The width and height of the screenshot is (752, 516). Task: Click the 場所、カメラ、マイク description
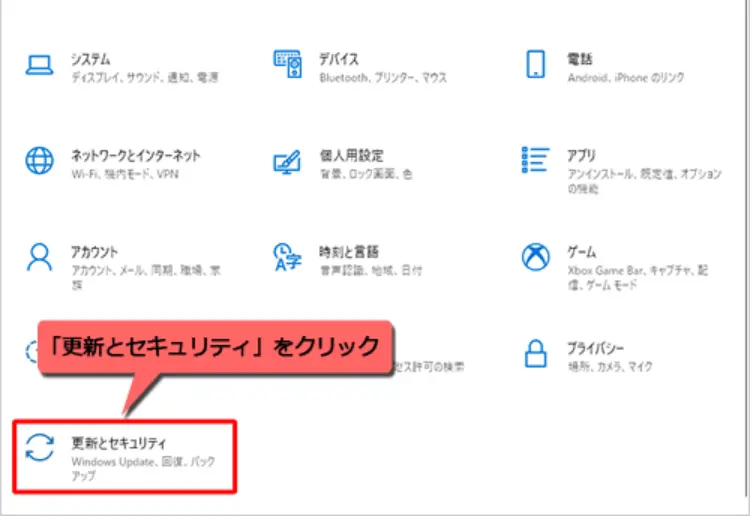click(x=610, y=366)
